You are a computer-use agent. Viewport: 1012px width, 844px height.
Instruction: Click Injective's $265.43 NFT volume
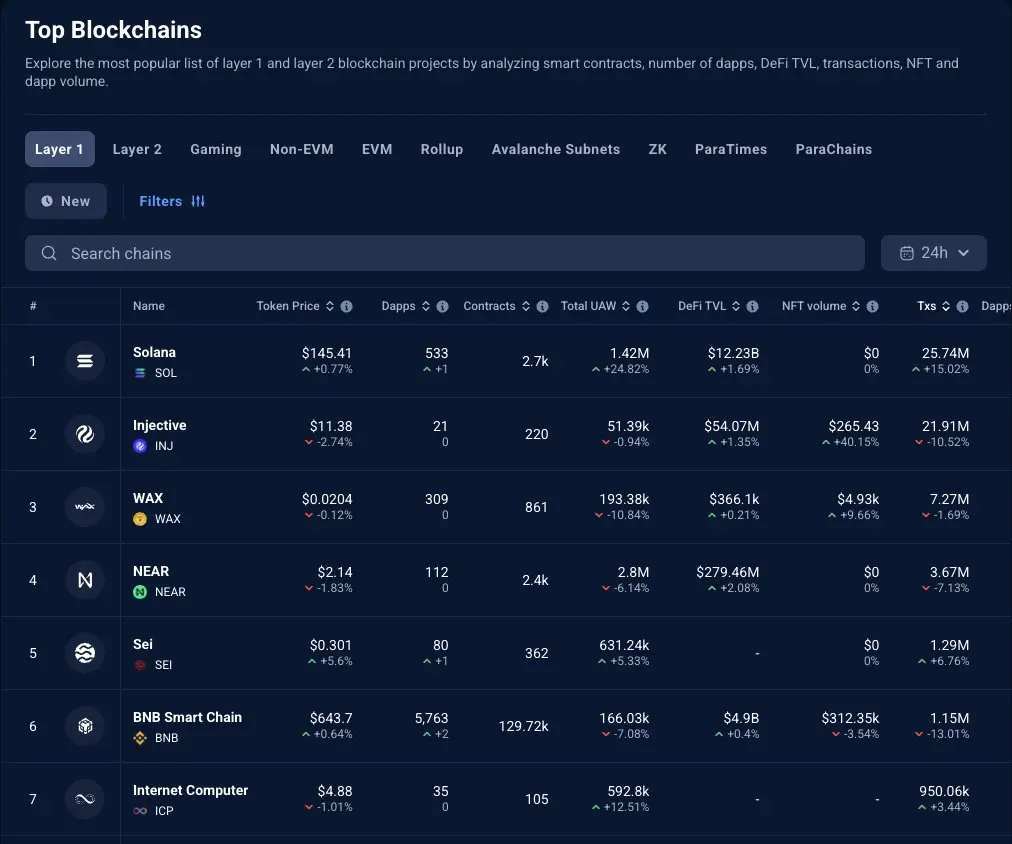[853, 426]
